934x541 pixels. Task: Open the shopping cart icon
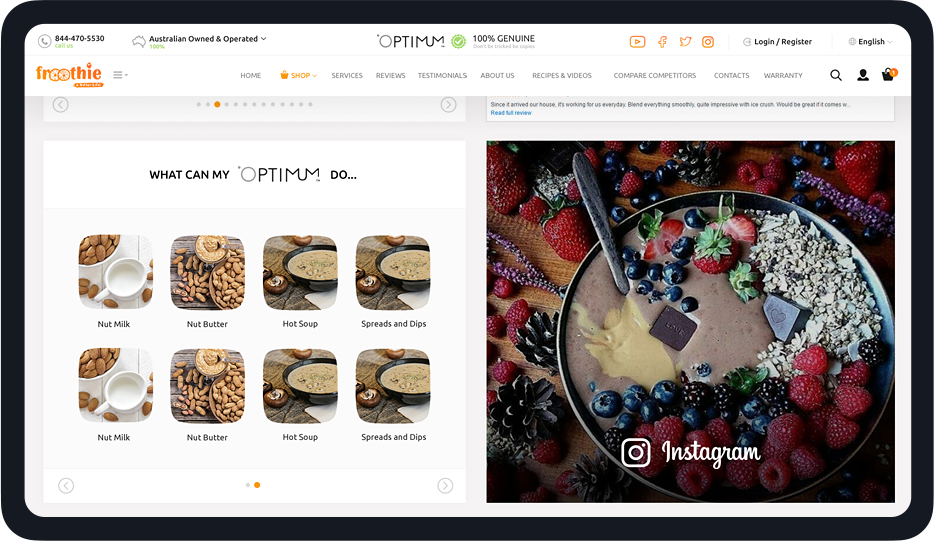point(888,75)
